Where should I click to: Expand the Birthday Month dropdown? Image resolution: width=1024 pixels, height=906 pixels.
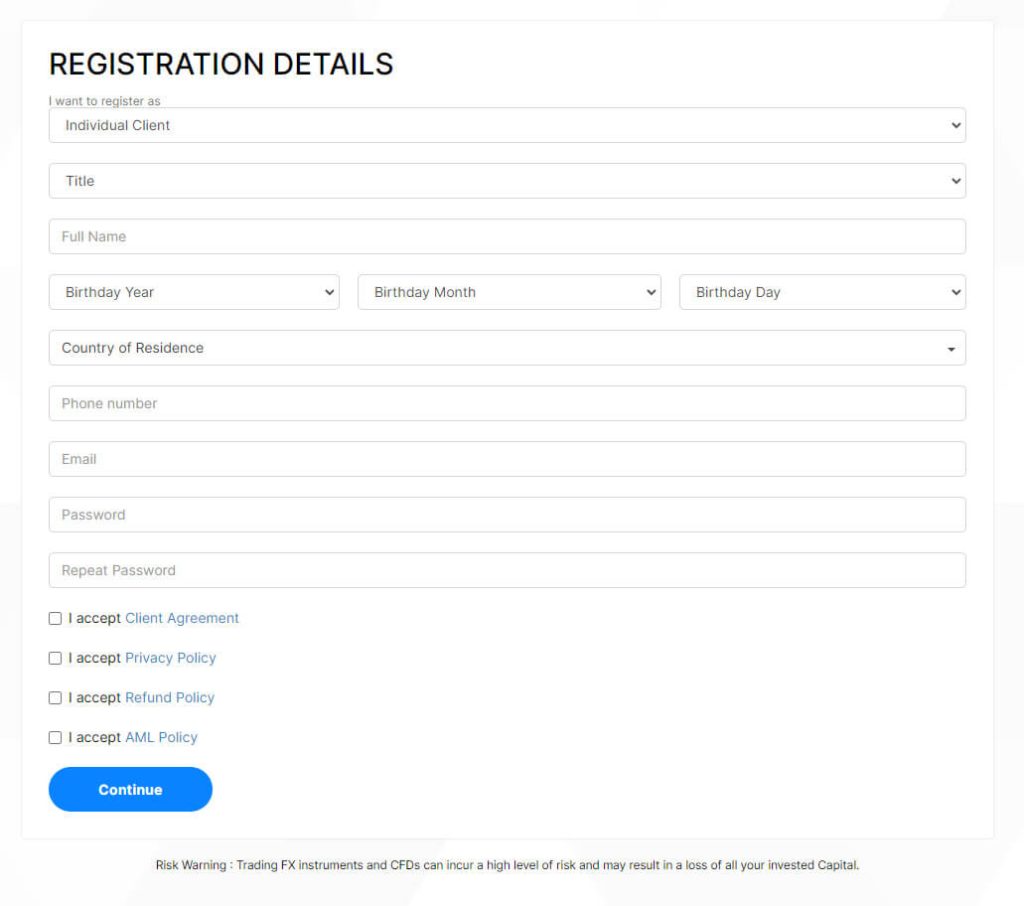[x=509, y=292]
